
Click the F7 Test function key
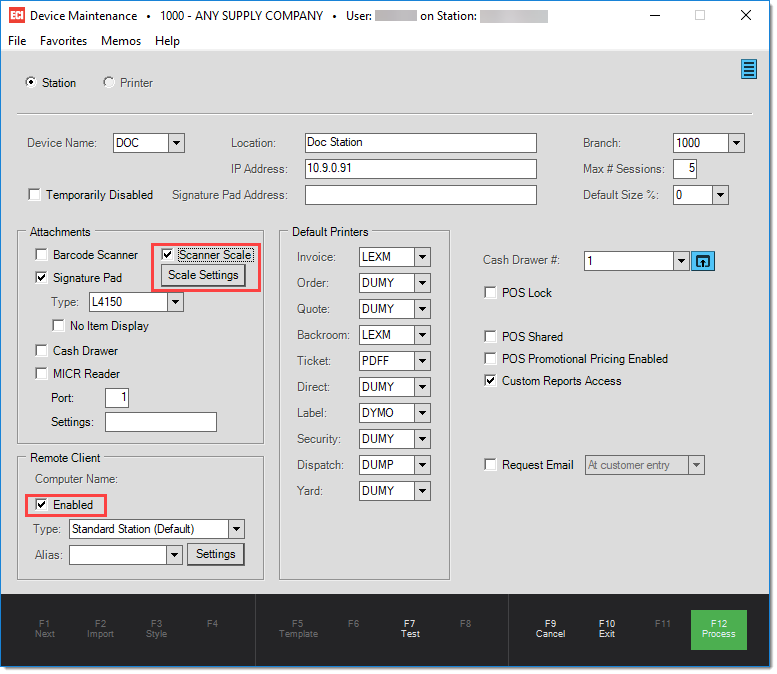[x=412, y=631]
